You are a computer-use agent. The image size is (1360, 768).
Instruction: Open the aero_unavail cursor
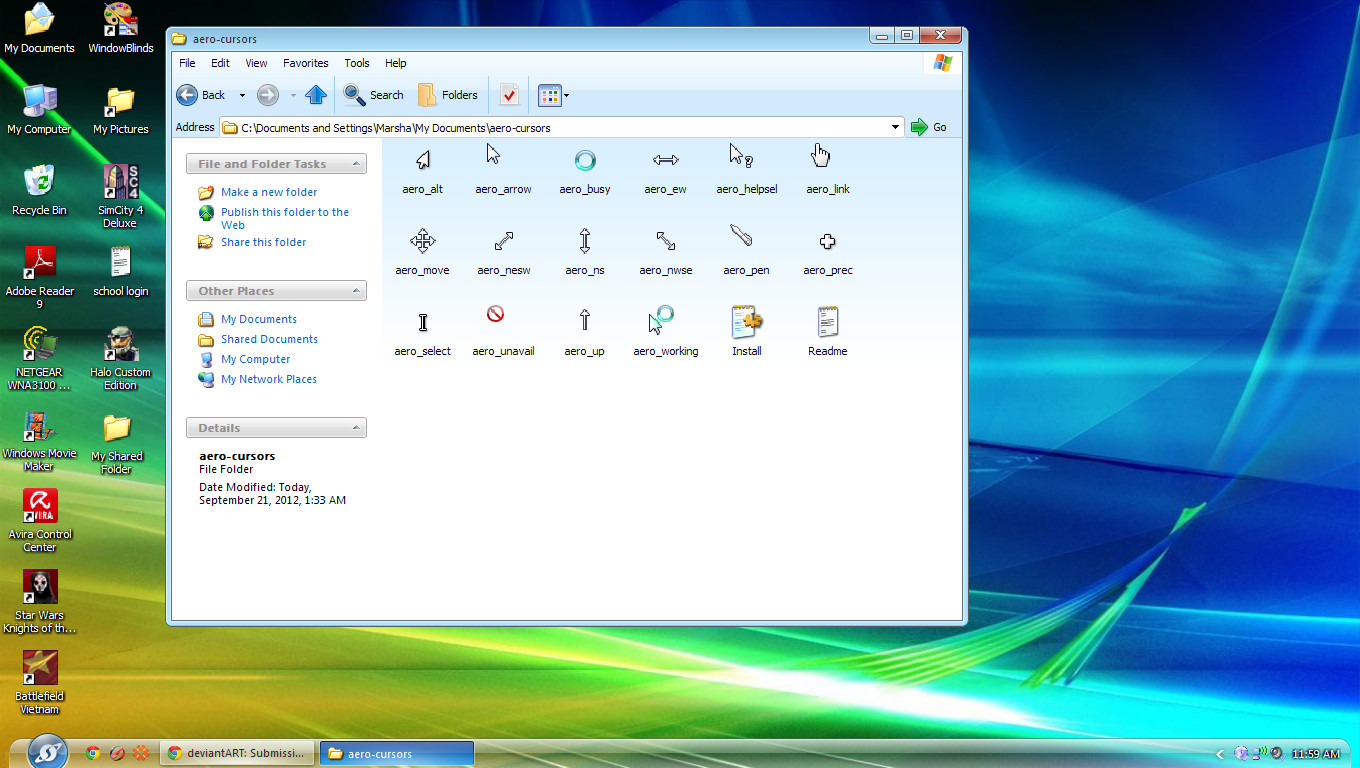(x=495, y=314)
